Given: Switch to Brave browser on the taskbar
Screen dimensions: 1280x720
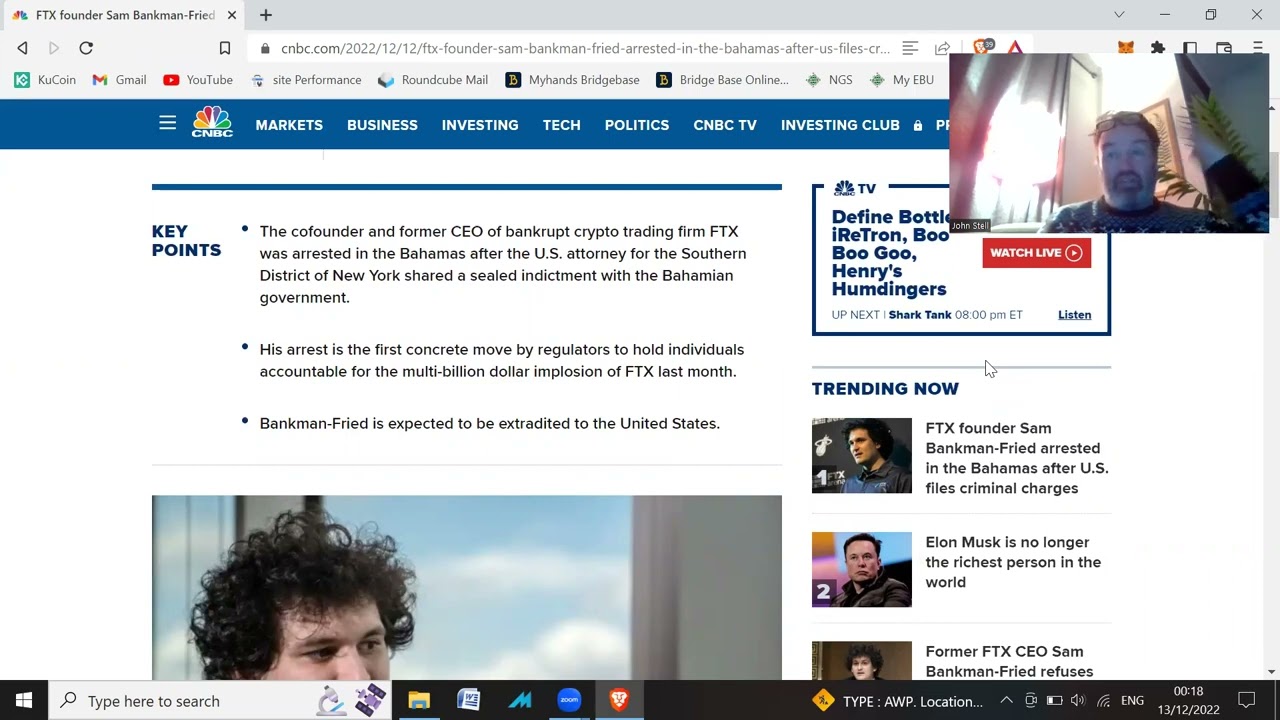Looking at the screenshot, I should (619, 701).
